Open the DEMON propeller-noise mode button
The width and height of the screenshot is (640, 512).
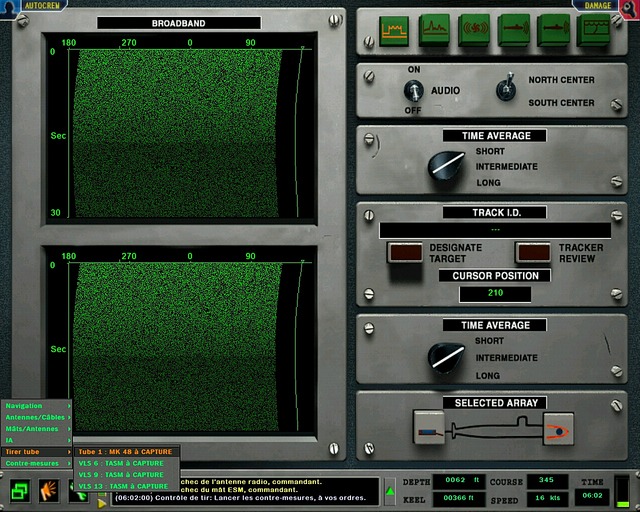[x=473, y=29]
